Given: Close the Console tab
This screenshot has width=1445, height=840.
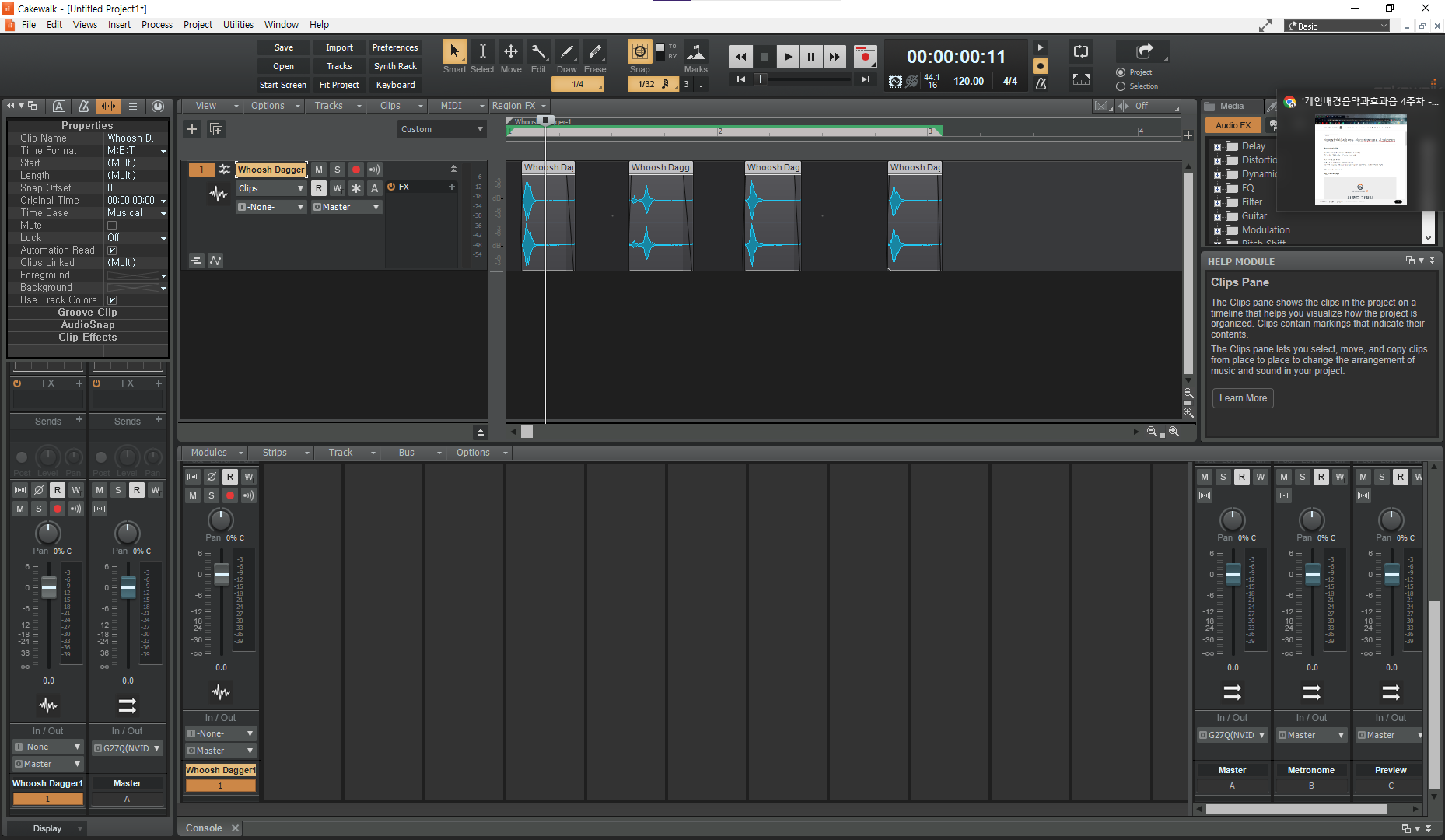Looking at the screenshot, I should (235, 828).
